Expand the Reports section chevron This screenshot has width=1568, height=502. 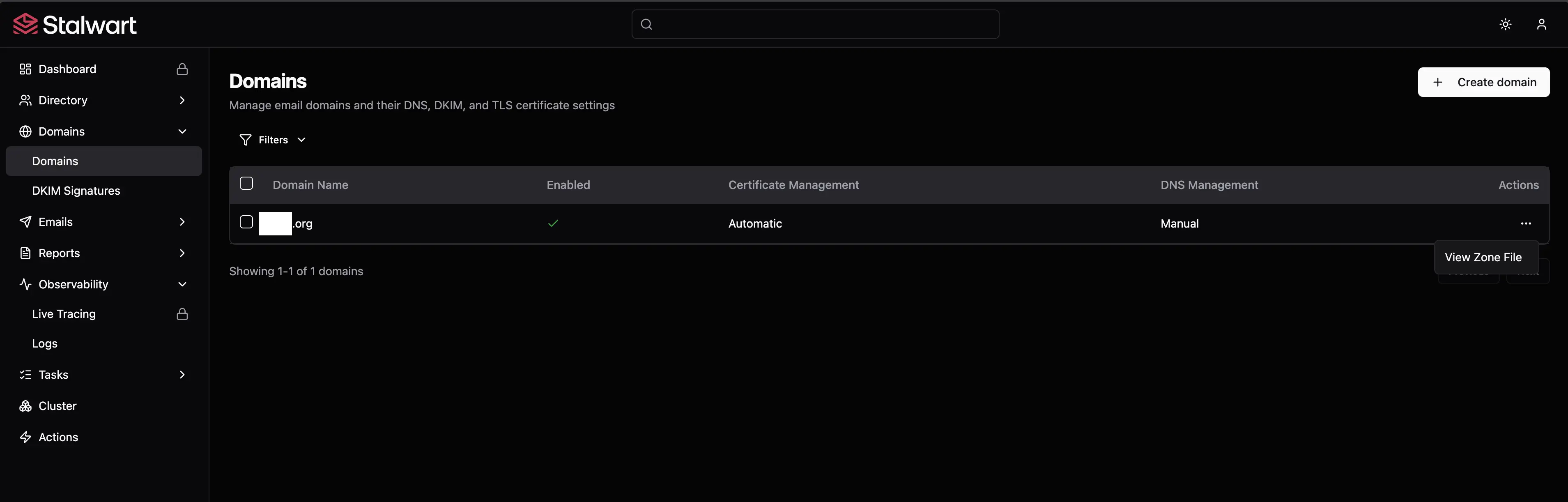pos(182,253)
